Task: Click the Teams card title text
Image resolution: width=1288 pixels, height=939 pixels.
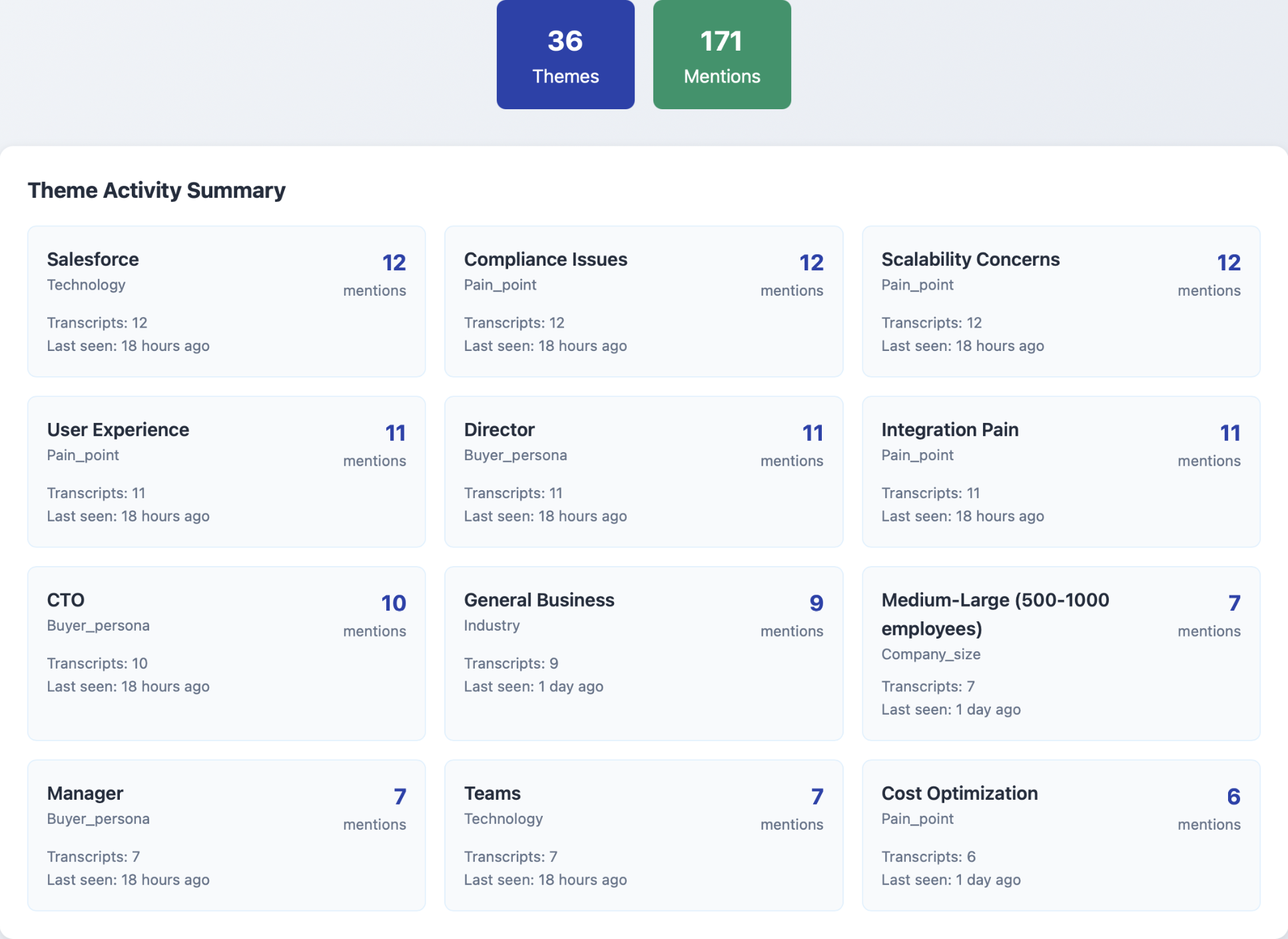Action: [492, 793]
